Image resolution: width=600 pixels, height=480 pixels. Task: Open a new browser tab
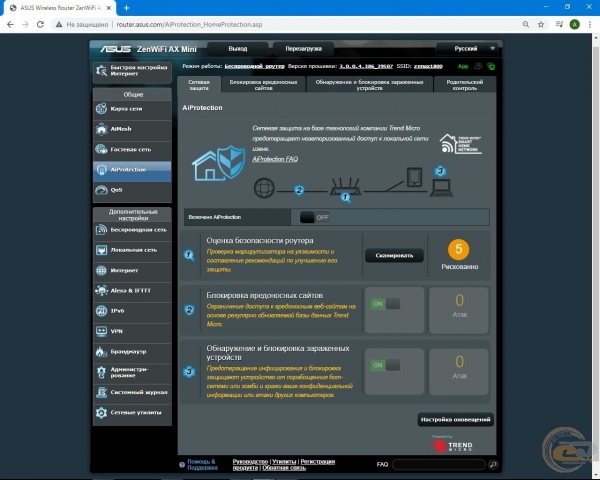(x=126, y=8)
